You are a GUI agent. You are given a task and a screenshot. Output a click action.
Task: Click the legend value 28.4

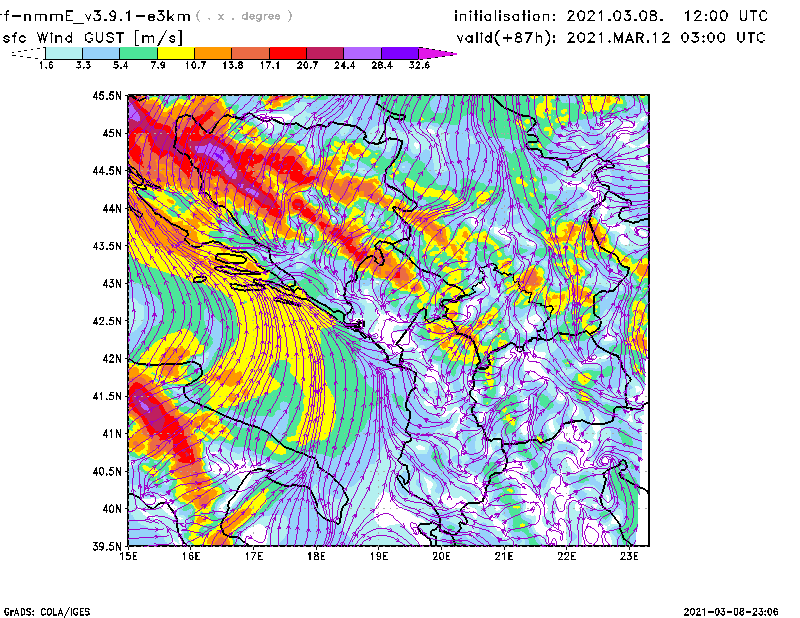pyautogui.click(x=382, y=65)
